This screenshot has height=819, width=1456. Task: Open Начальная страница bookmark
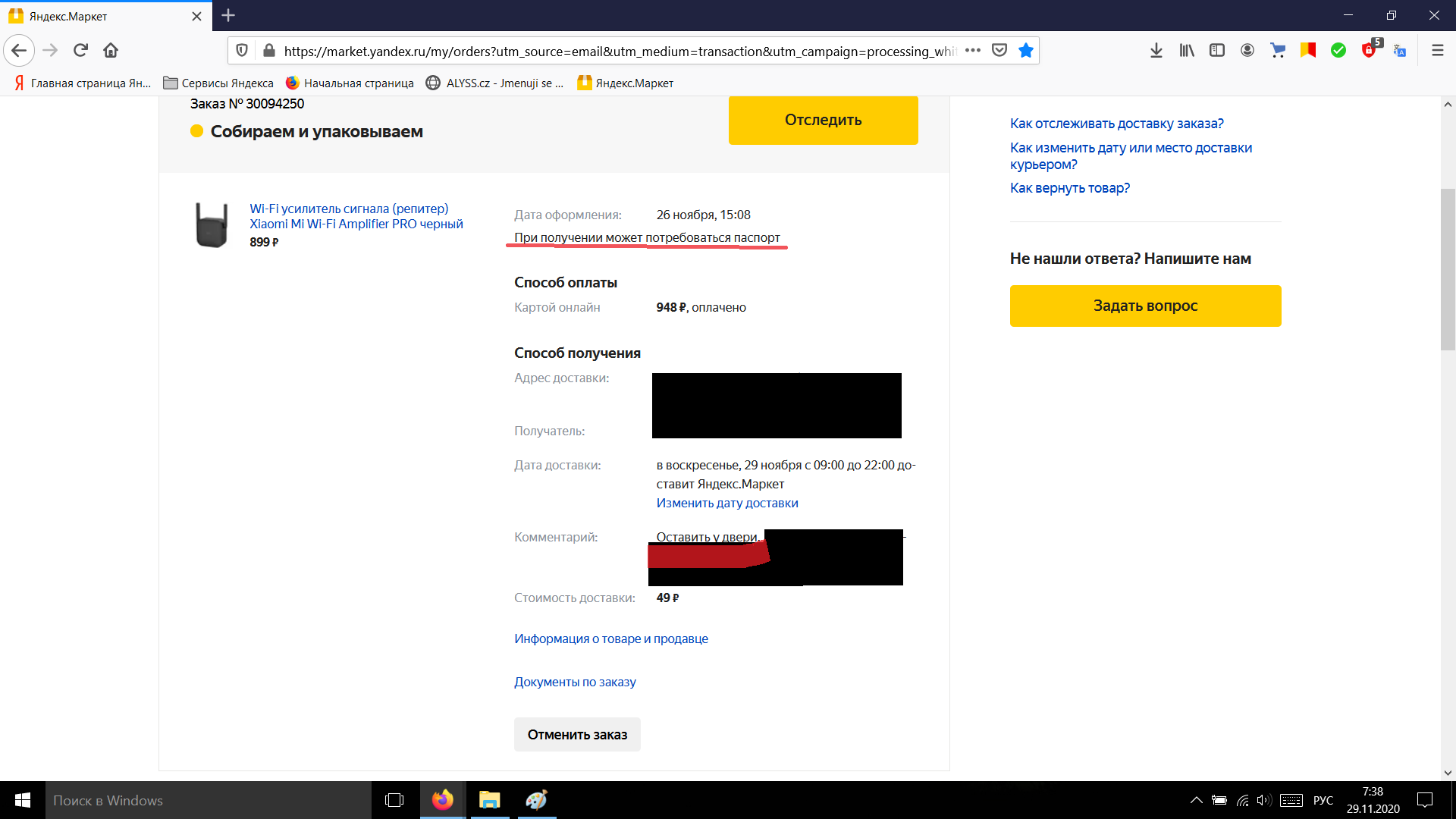[350, 83]
